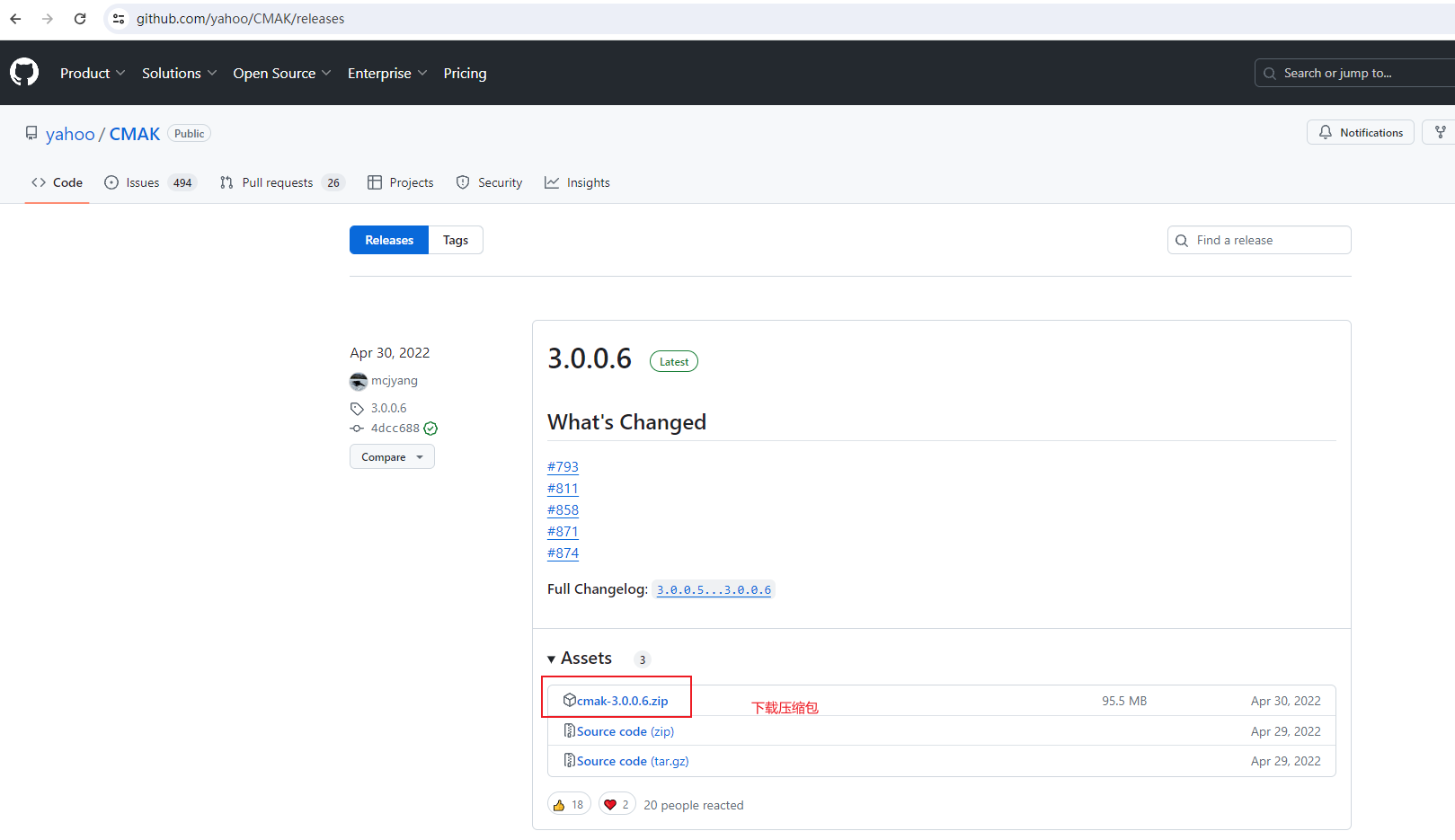Download Source code (tar.gz)

click(x=633, y=761)
